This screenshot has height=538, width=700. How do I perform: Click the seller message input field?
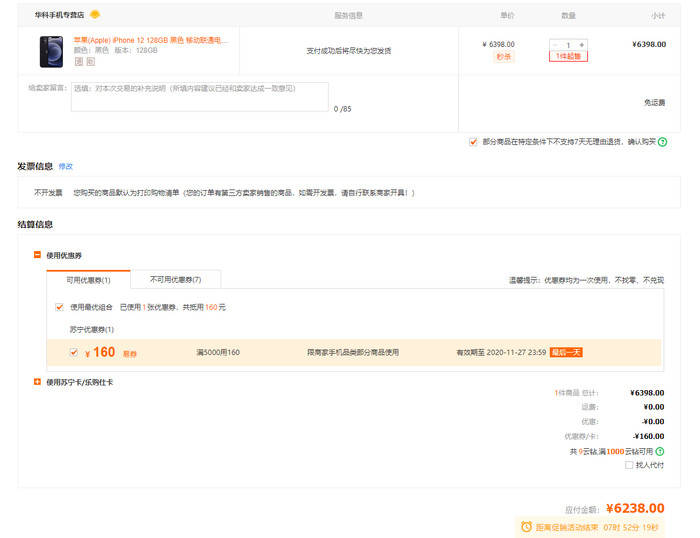pyautogui.click(x=199, y=96)
